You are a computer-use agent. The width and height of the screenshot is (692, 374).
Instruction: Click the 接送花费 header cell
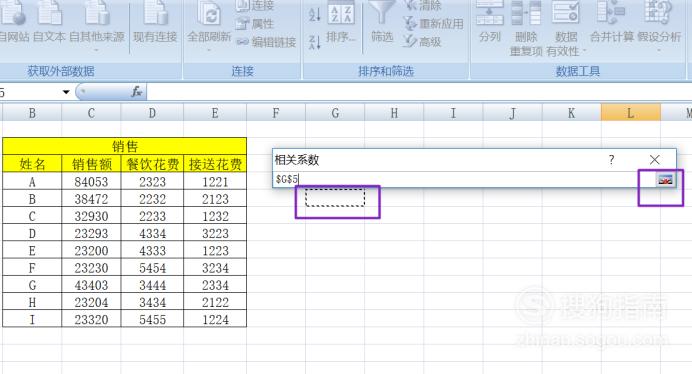click(x=215, y=164)
